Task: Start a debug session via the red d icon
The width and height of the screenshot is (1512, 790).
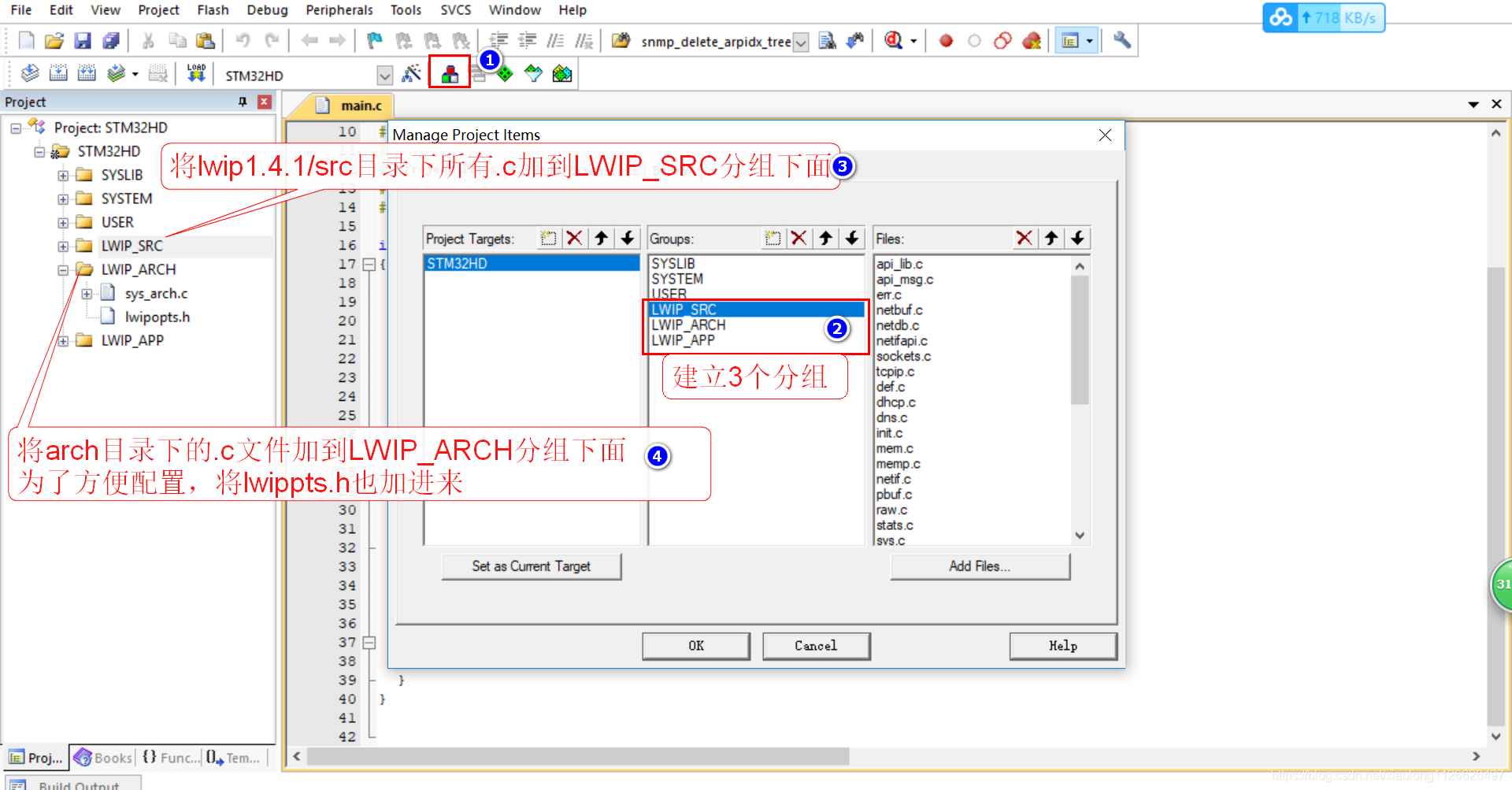Action: [x=893, y=41]
